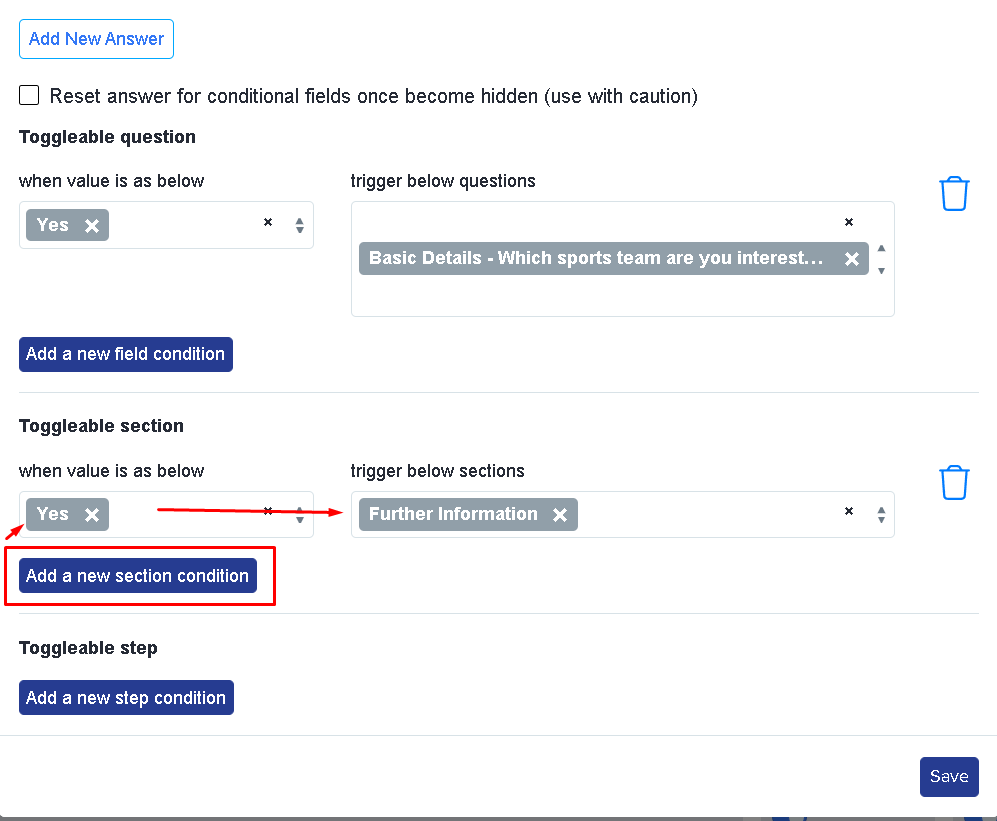Clear all values in question value selector
Image resolution: width=997 pixels, height=821 pixels.
coord(268,222)
